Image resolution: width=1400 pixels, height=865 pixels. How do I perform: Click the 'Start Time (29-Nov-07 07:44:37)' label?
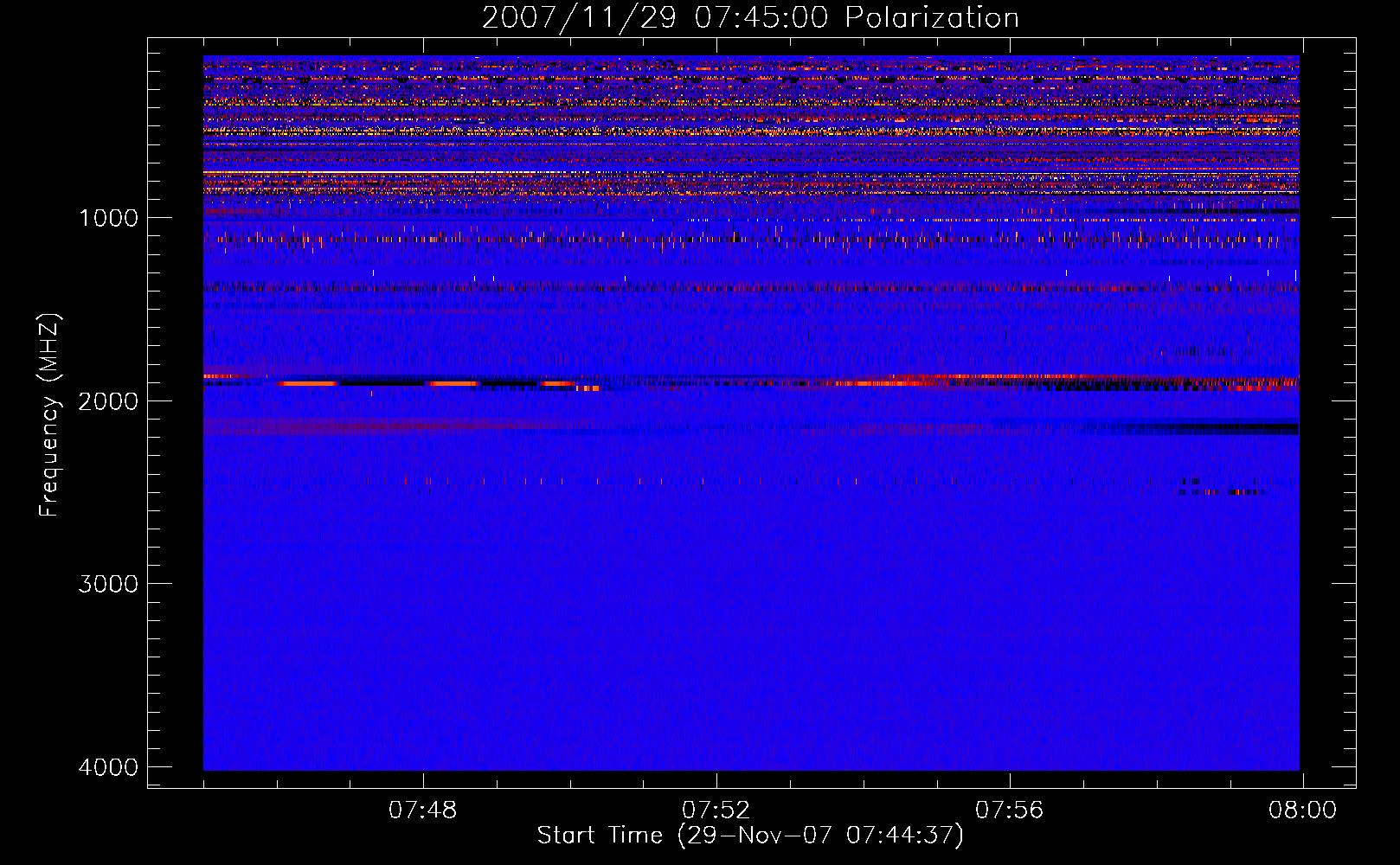click(x=750, y=836)
